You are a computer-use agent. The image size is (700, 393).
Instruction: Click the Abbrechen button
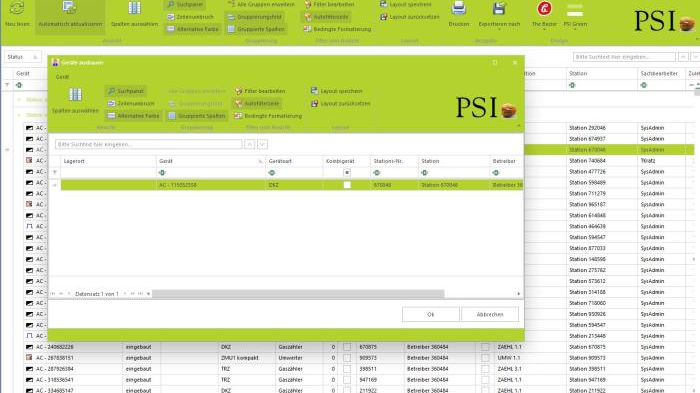490,314
